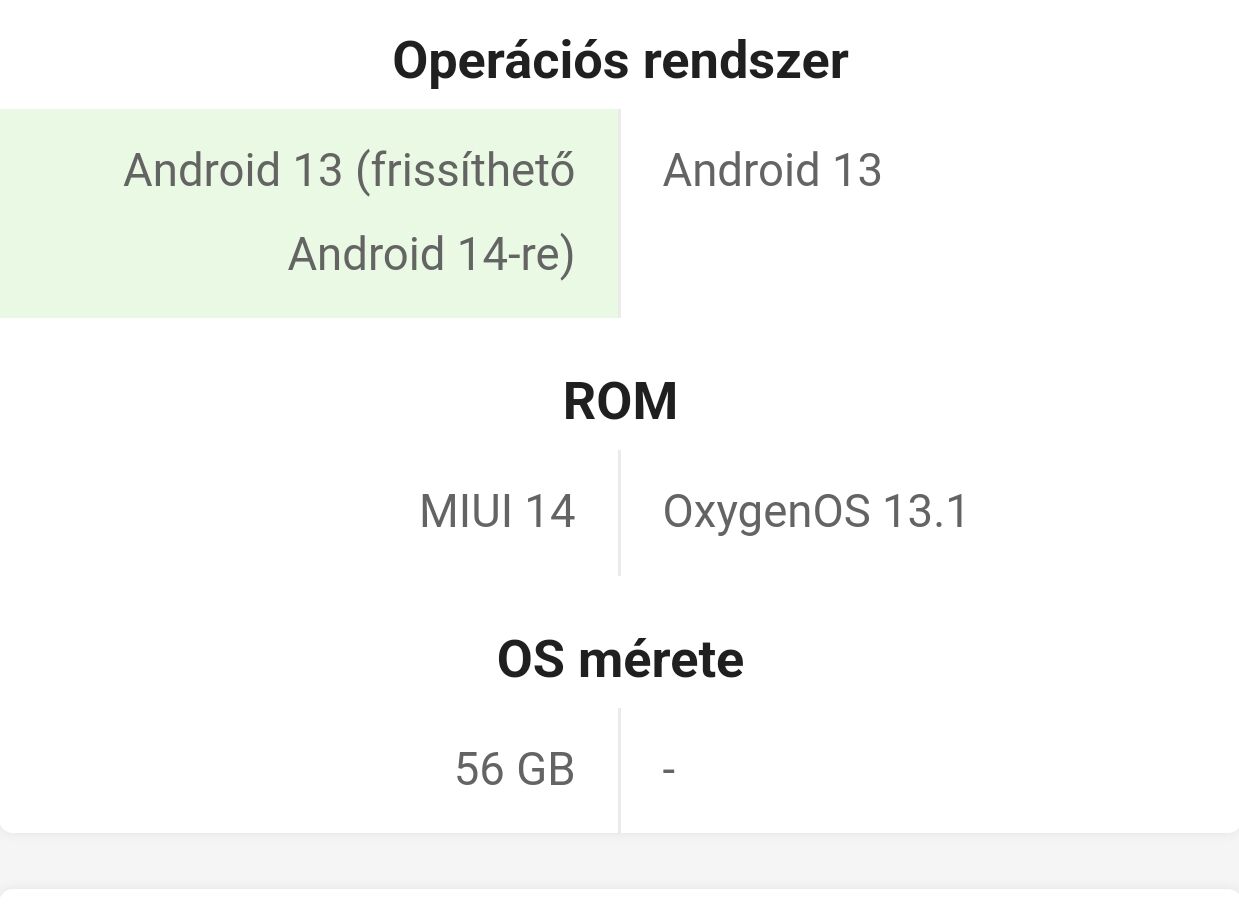Select the 56 GB value
This screenshot has width=1239, height=913.
pos(515,770)
